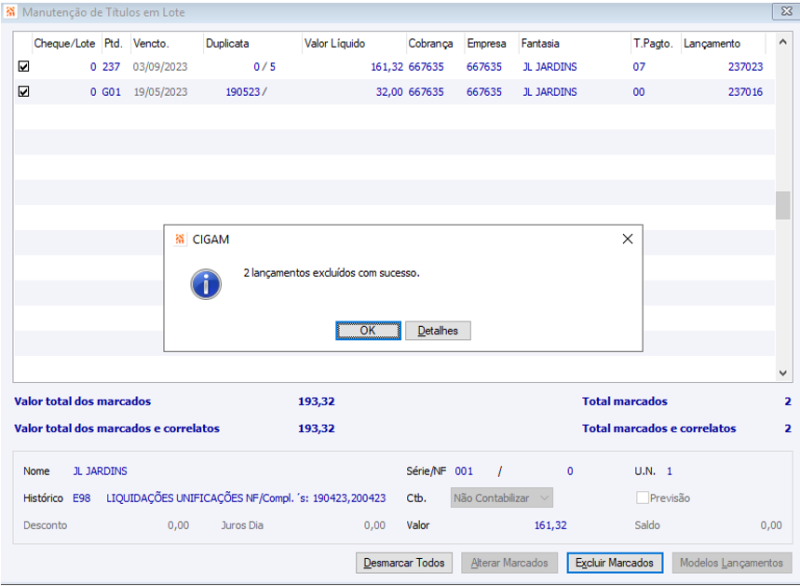Viewport: 800px width, 586px height.
Task: Click Histórico code E98
Action: [82, 498]
